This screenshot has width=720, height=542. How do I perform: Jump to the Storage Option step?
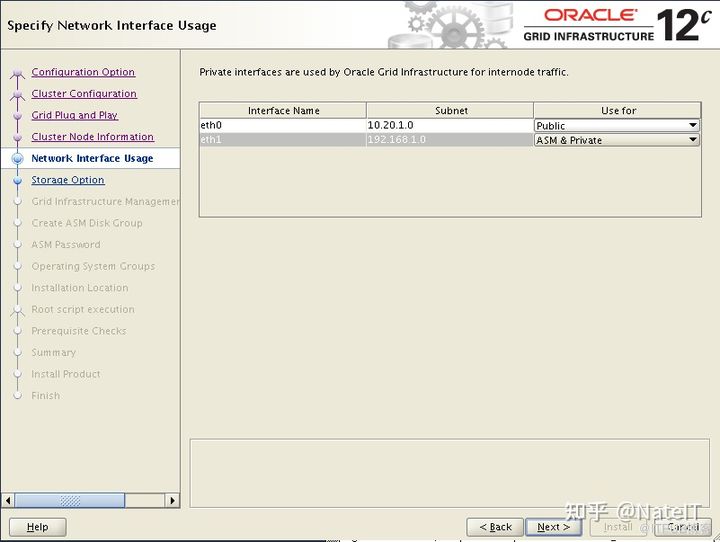click(68, 180)
